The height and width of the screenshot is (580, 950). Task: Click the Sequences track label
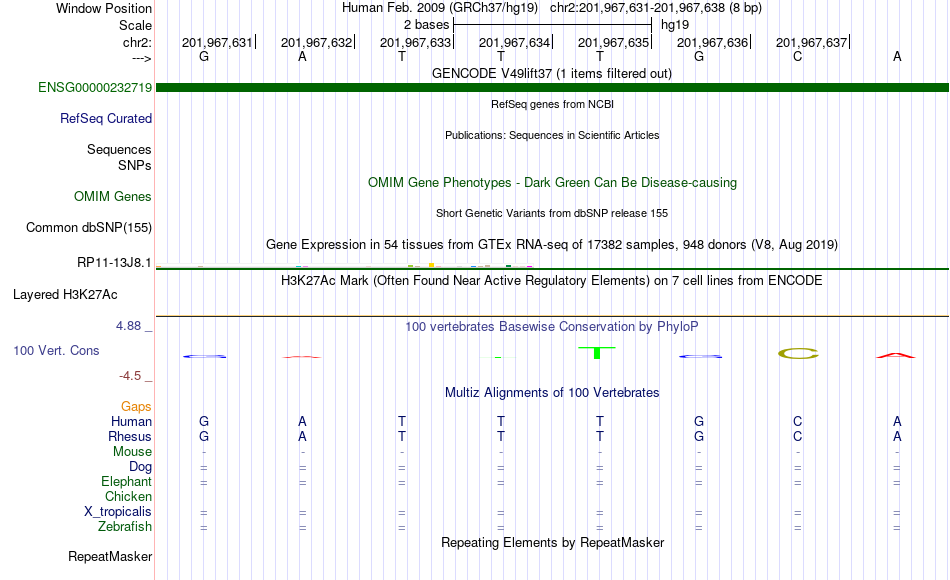[119, 149]
